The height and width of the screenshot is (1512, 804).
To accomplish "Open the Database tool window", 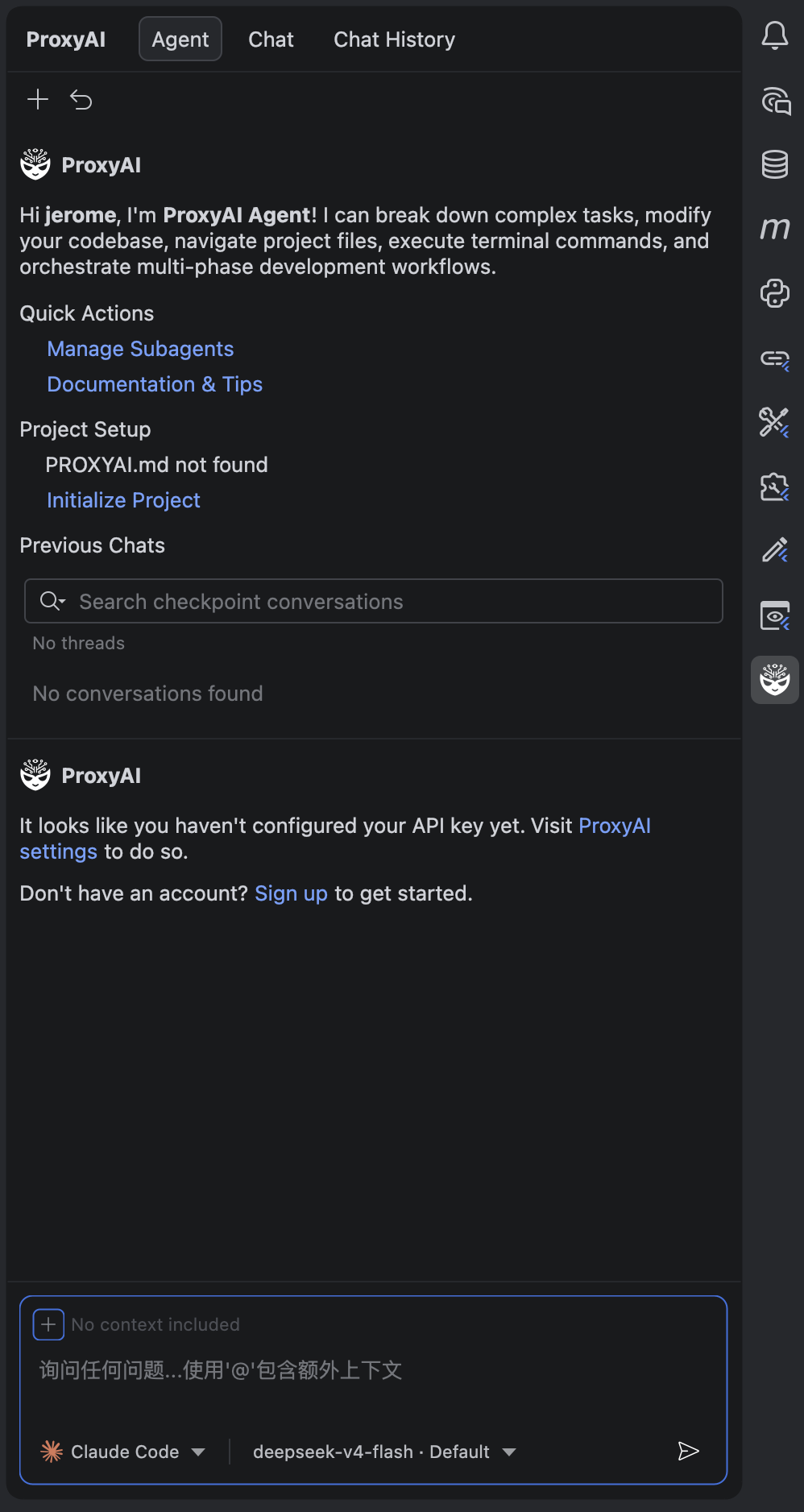I will tap(775, 164).
